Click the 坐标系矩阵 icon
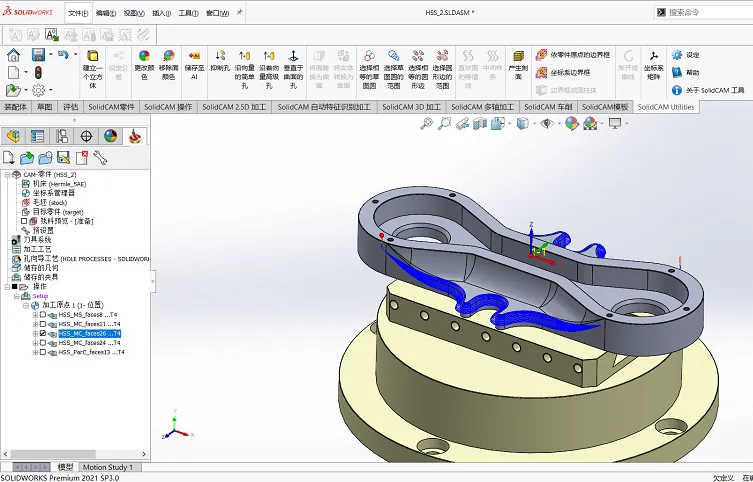Image resolution: width=753 pixels, height=482 pixels. point(652,58)
